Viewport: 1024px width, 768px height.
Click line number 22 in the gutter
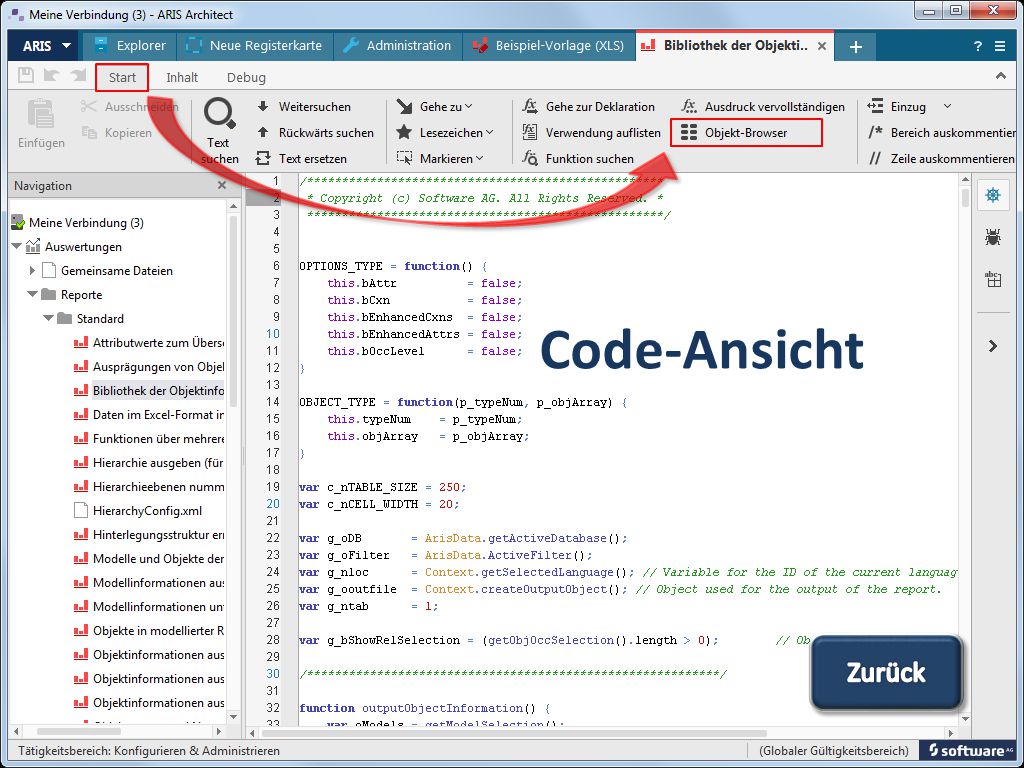pyautogui.click(x=273, y=538)
